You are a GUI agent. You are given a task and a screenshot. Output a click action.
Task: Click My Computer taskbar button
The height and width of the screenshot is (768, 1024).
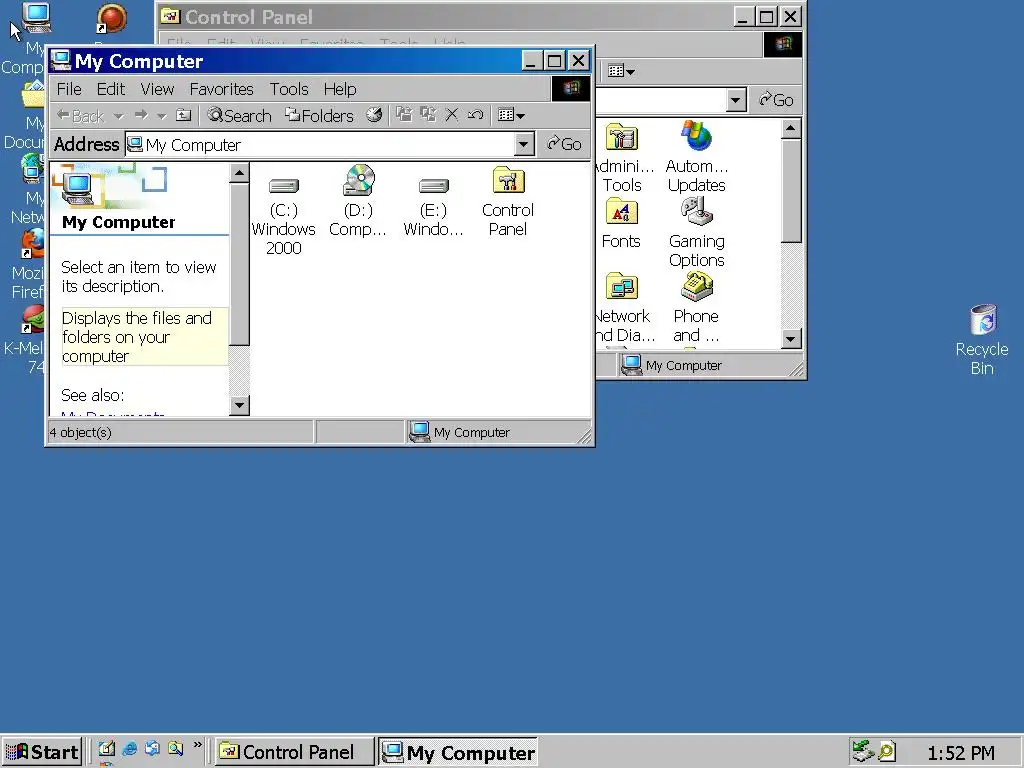pyautogui.click(x=458, y=752)
